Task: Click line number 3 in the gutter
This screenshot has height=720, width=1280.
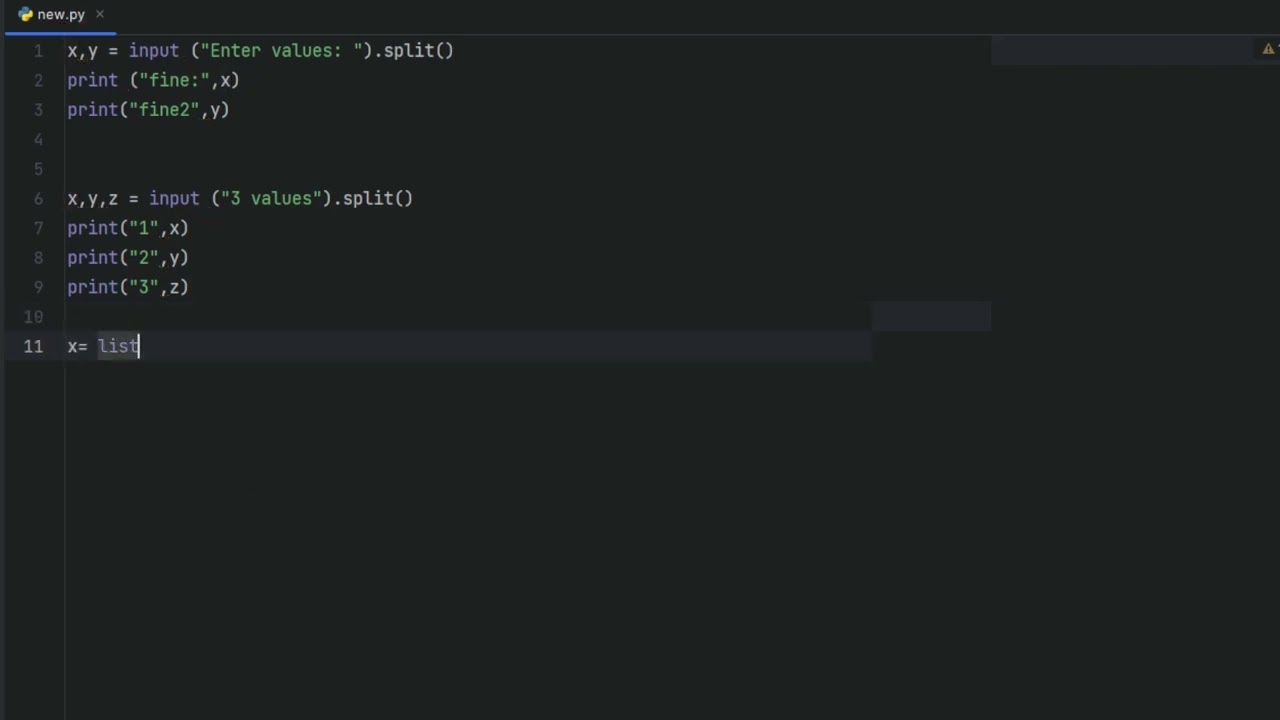Action: [38, 110]
